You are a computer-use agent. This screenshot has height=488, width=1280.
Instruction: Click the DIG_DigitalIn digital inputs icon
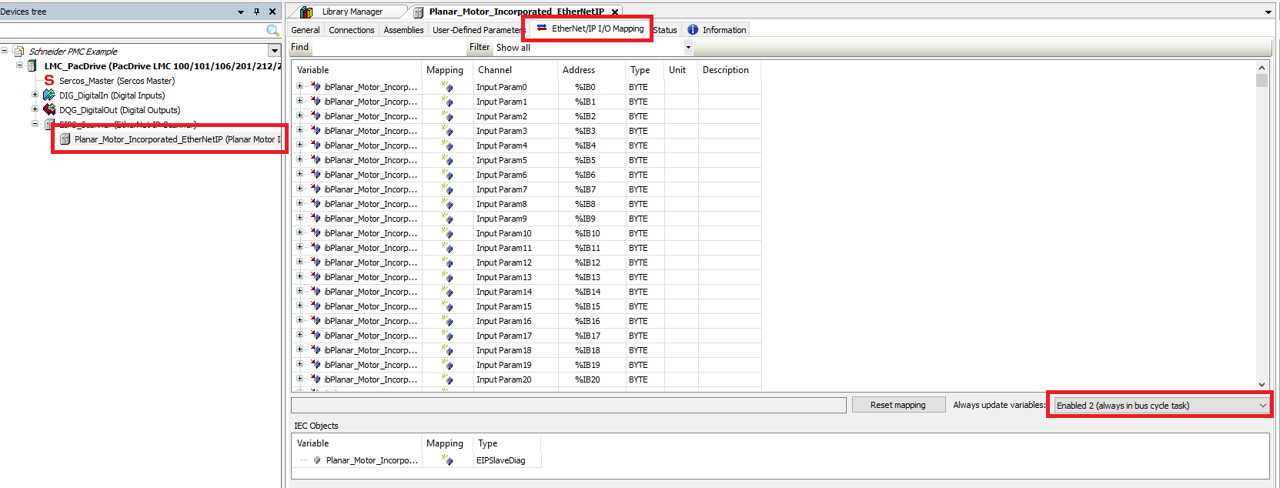tap(49, 95)
